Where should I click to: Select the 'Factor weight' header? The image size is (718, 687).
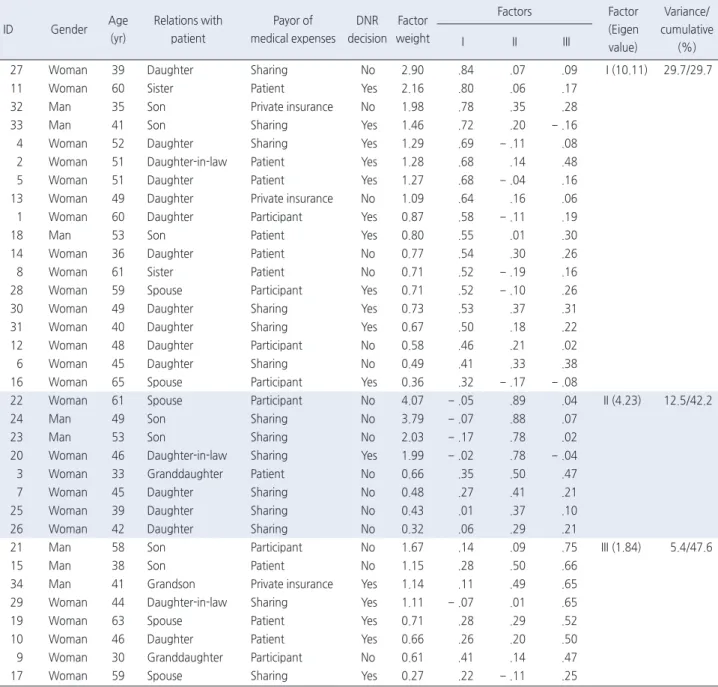(x=413, y=30)
